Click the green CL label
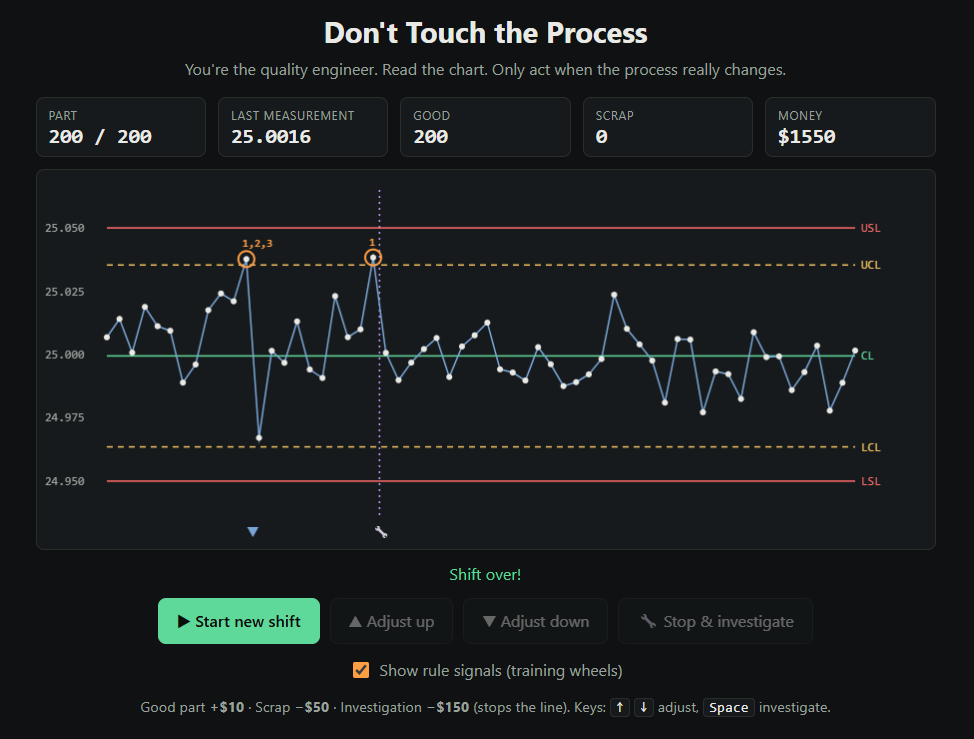Viewport: 974px width, 739px height. click(x=867, y=356)
